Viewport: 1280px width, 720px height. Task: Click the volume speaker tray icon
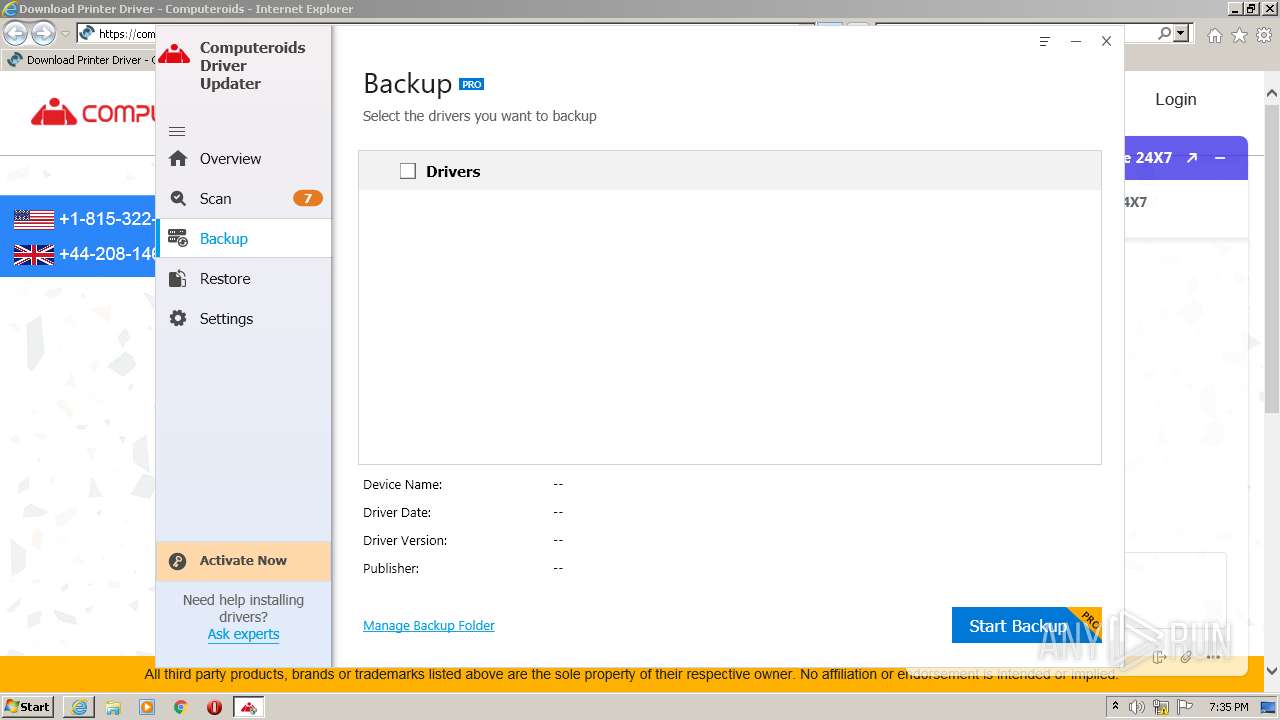(1137, 707)
